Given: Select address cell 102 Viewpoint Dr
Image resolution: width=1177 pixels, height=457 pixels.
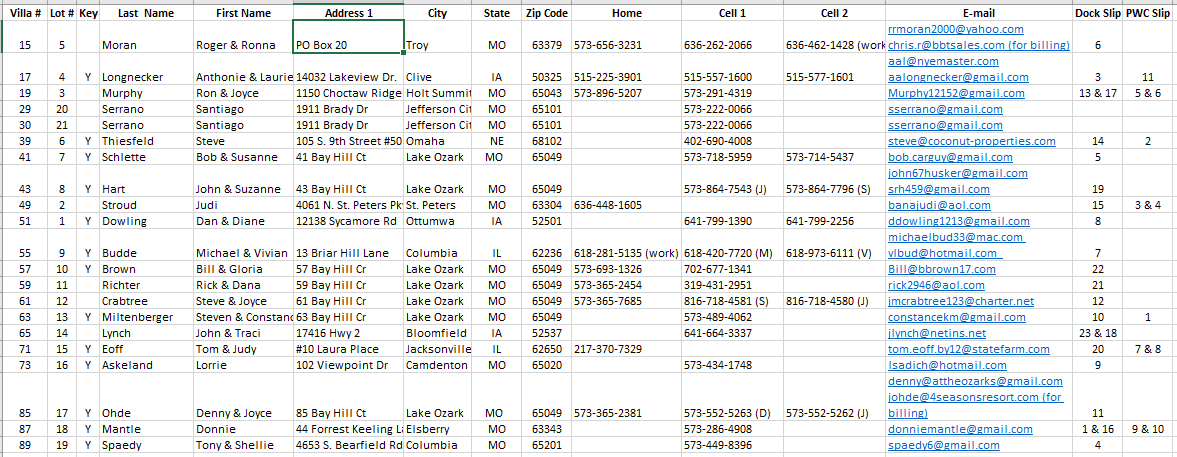Looking at the screenshot, I should [348, 365].
